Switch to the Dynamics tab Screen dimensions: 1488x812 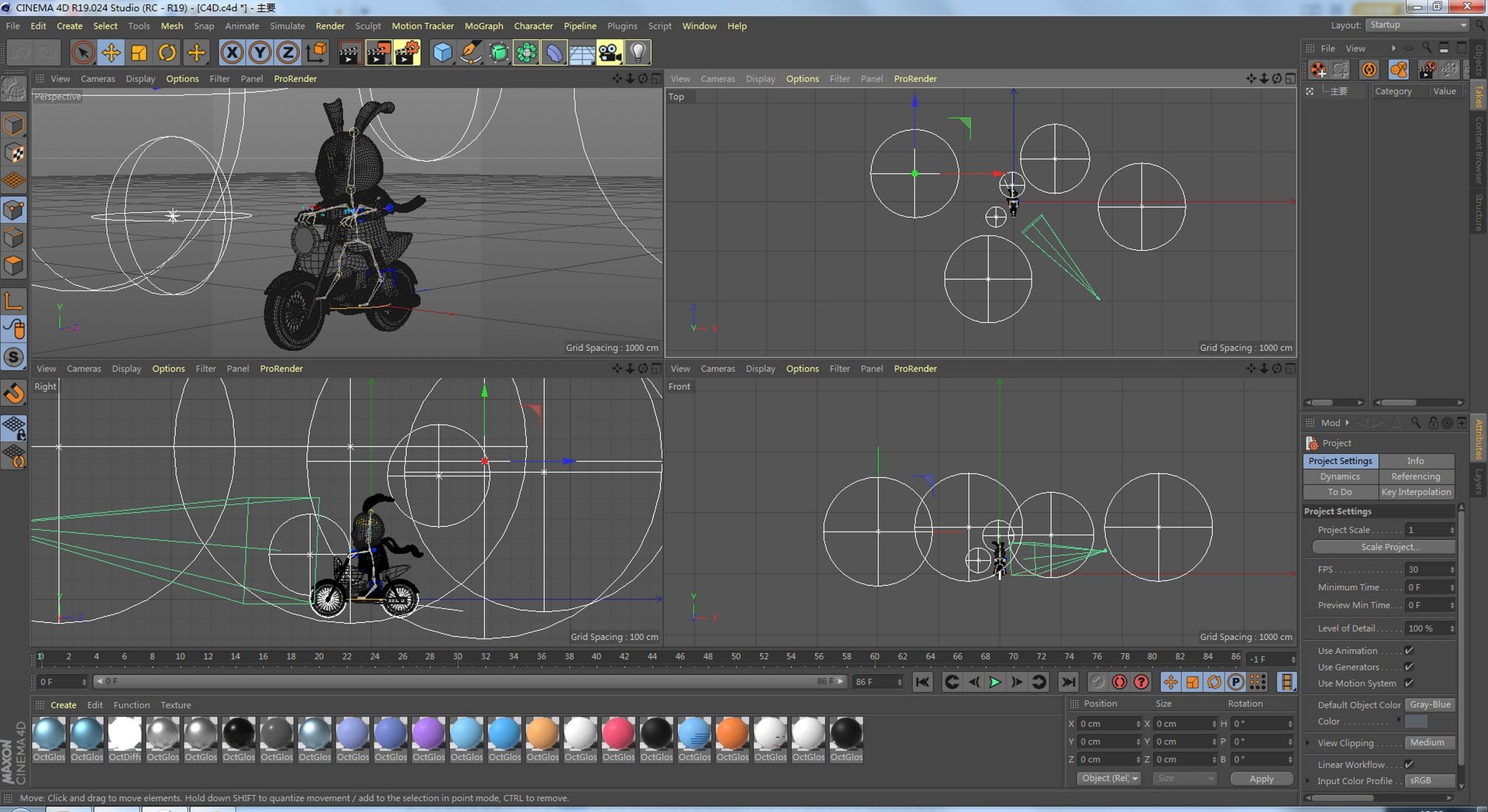point(1340,477)
